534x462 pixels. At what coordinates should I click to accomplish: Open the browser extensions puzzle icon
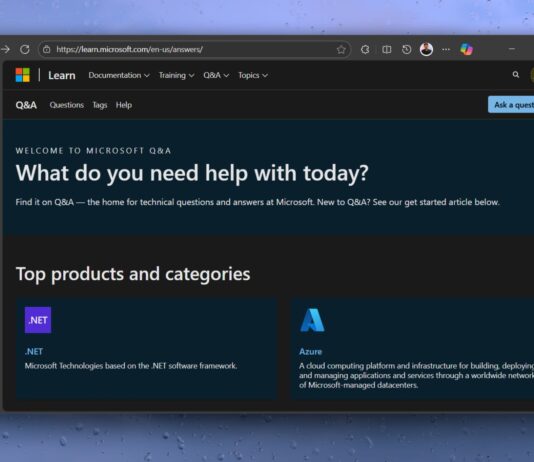click(365, 50)
